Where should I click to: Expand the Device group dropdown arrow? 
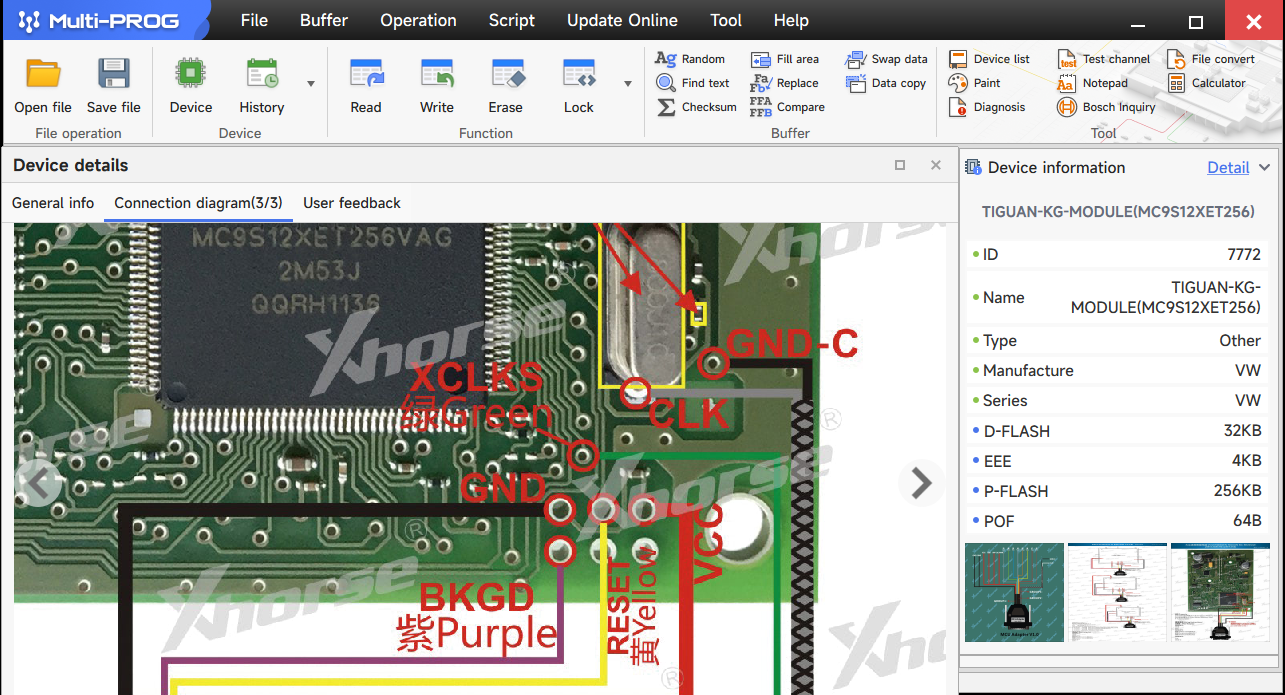tap(311, 84)
